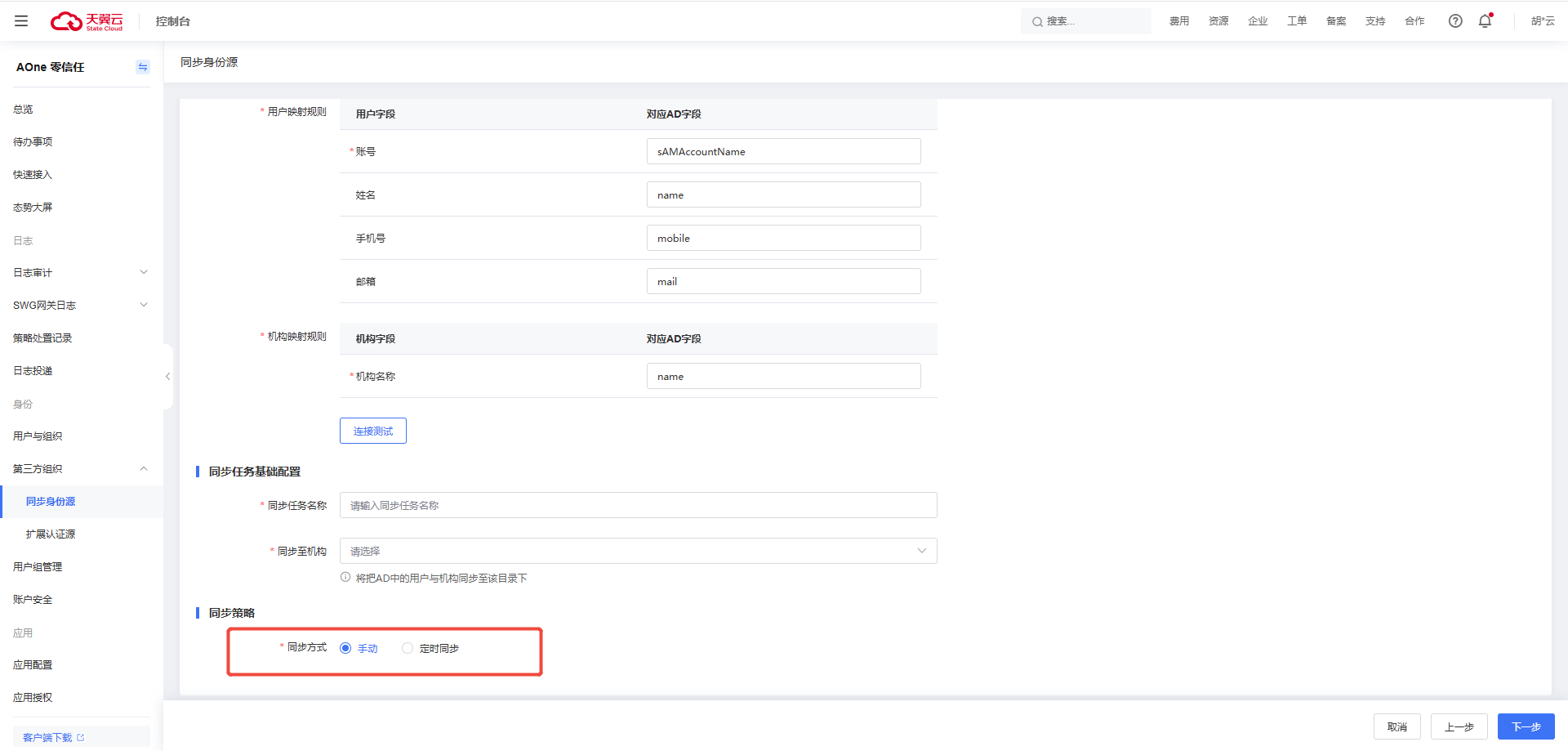This screenshot has height=751, width=1568.
Task: Open the hamburger navigation menu
Action: coord(21,21)
